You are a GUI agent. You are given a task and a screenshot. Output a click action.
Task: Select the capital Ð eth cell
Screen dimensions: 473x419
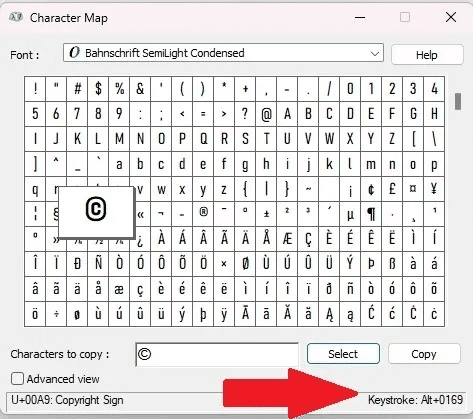pos(77,264)
